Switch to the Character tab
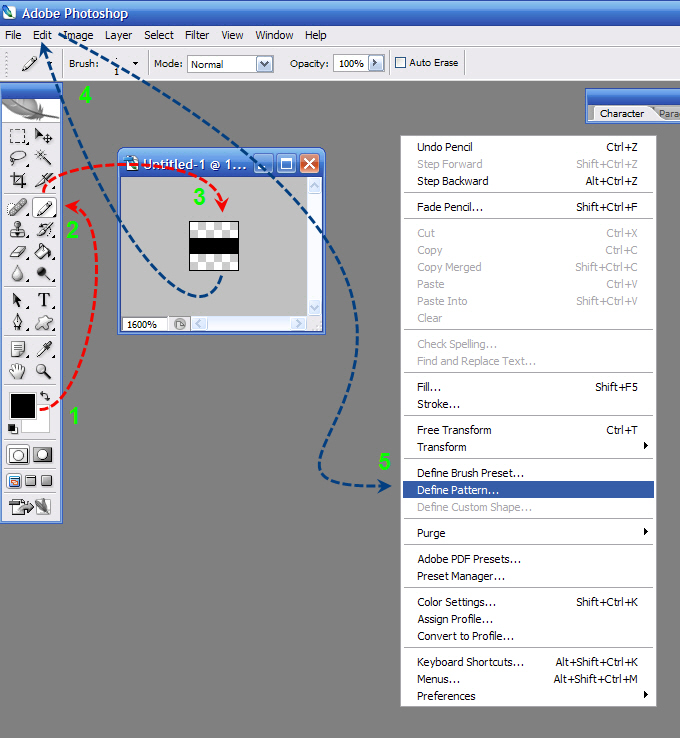Image resolution: width=680 pixels, height=738 pixels. 621,113
